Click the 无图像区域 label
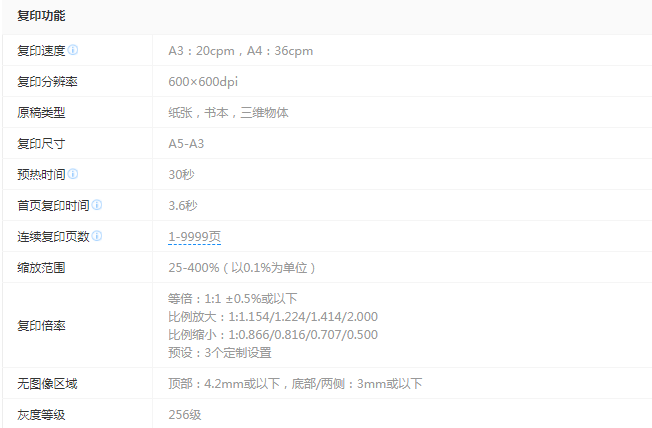This screenshot has height=428, width=652. pyautogui.click(x=47, y=383)
